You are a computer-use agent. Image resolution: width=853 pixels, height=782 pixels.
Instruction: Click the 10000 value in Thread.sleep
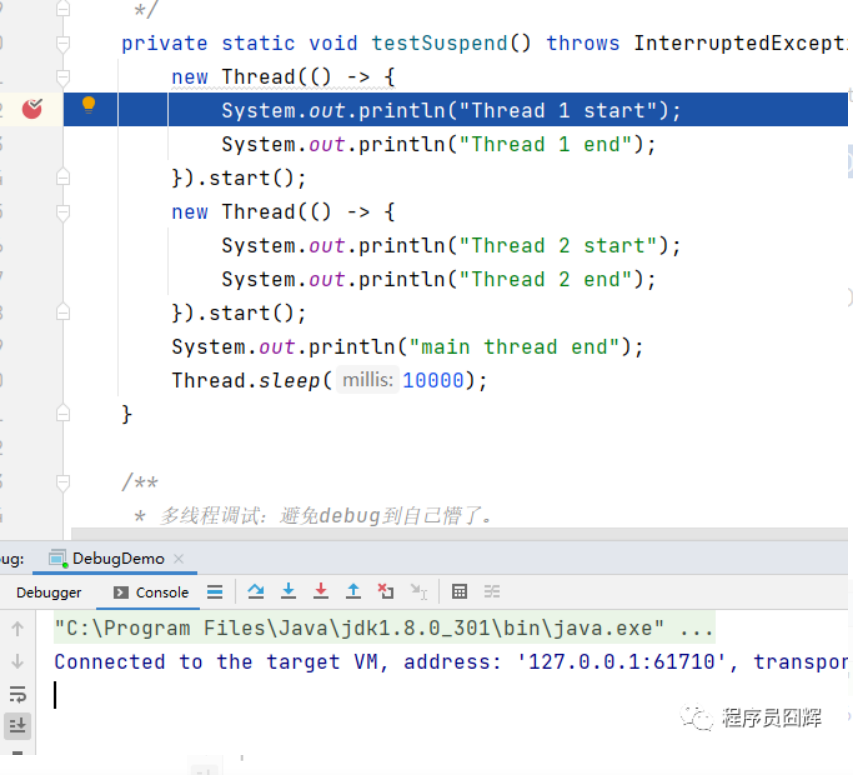click(433, 380)
